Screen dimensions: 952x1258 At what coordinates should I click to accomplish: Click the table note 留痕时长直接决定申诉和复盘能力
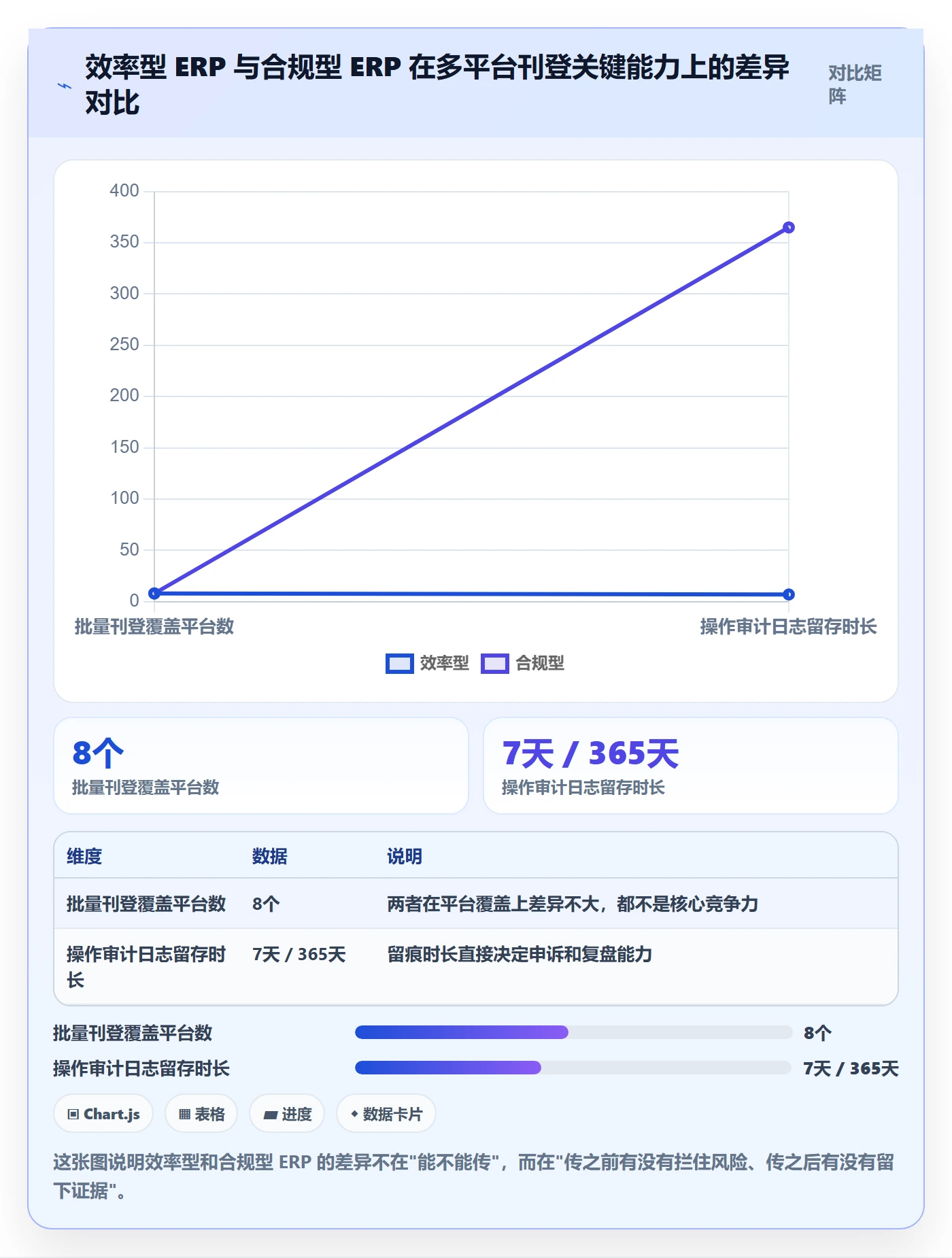click(520, 955)
